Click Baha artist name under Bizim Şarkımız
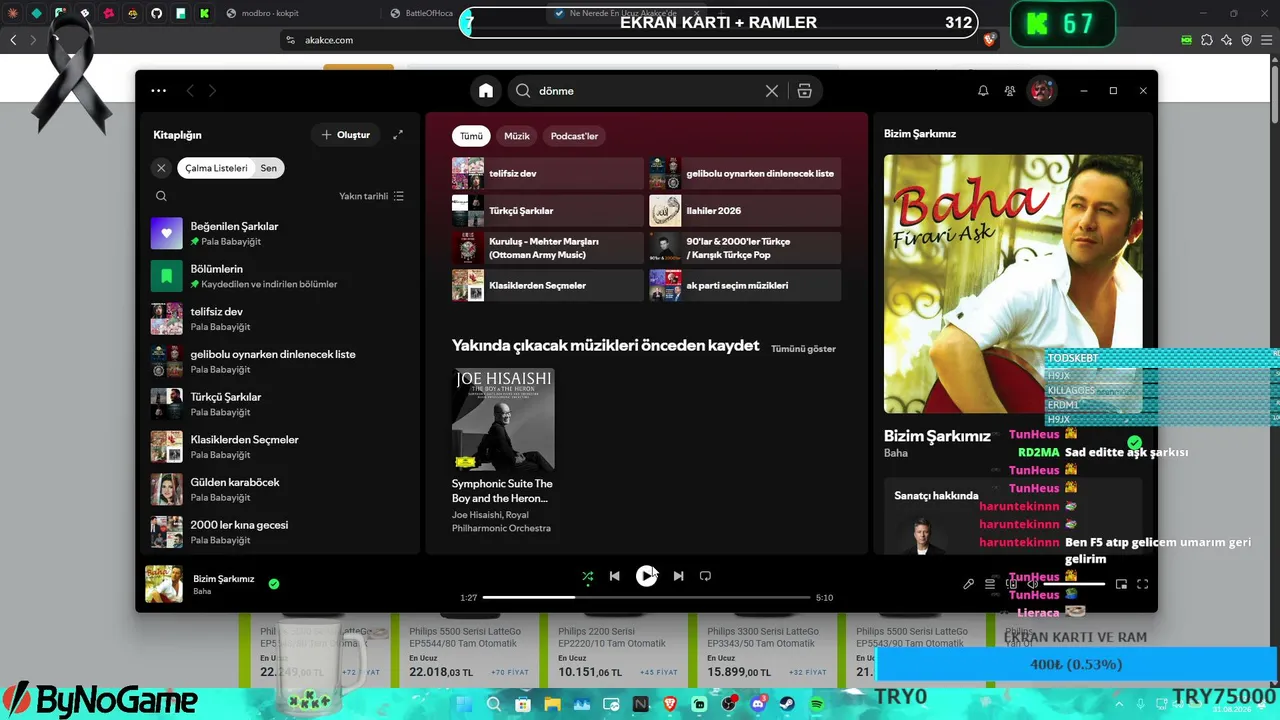The image size is (1280, 720). point(896,453)
